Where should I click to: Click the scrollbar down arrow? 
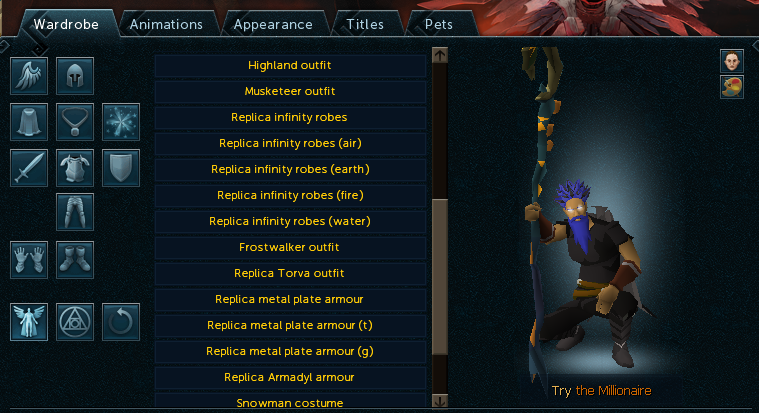440,401
